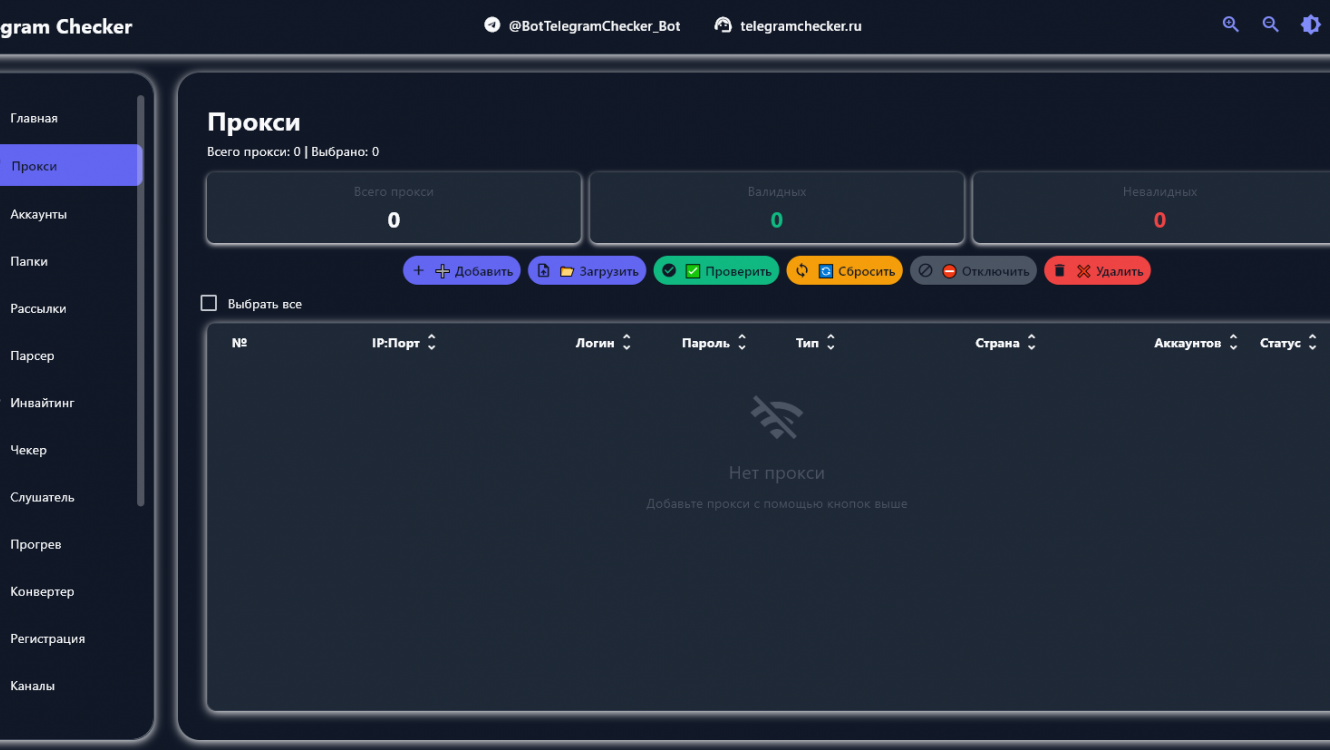This screenshot has height=750, width=1330.
Task: Sort table by Статус column arrows
Action: click(x=1312, y=343)
